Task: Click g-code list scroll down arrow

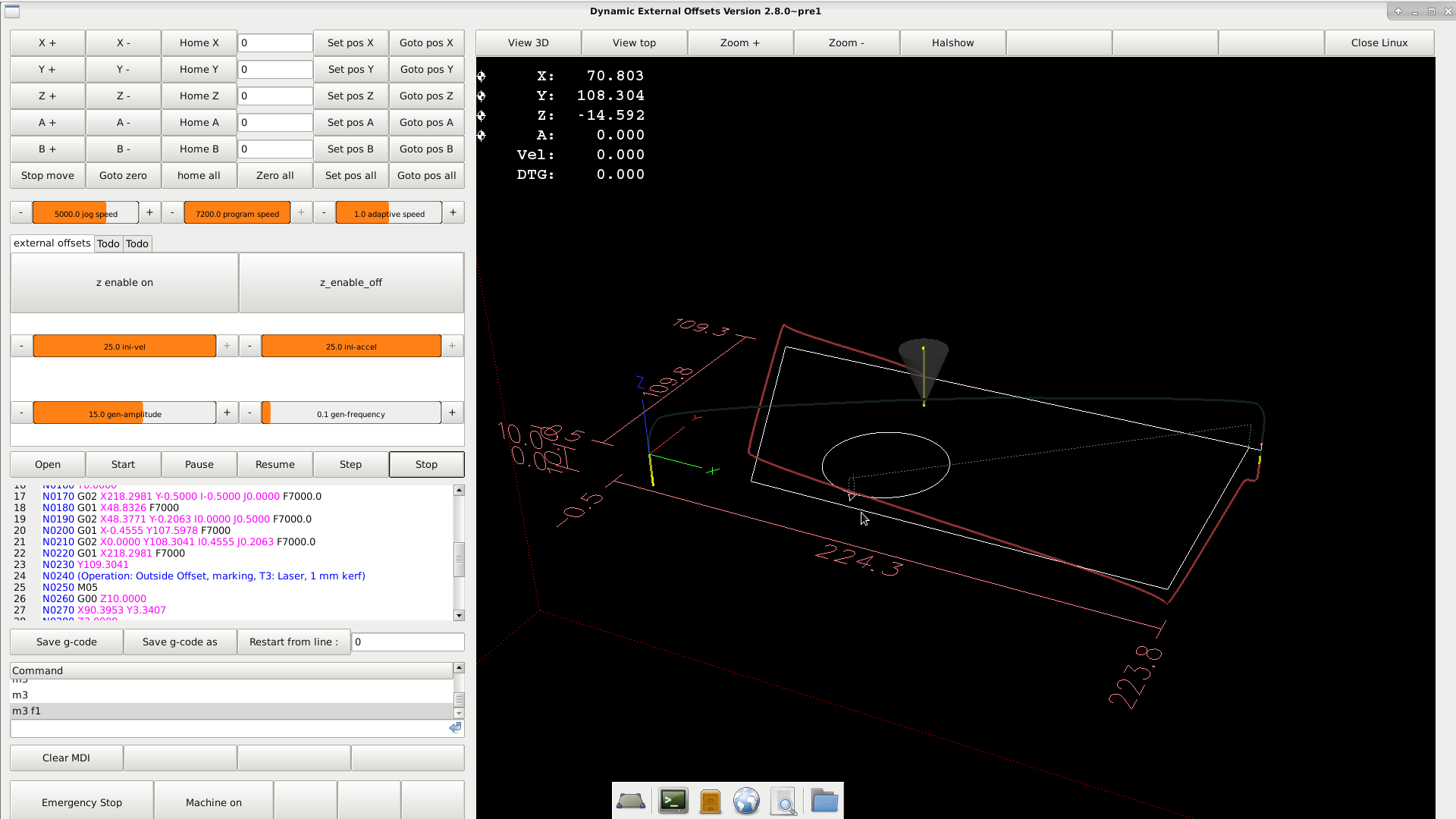Action: click(459, 615)
